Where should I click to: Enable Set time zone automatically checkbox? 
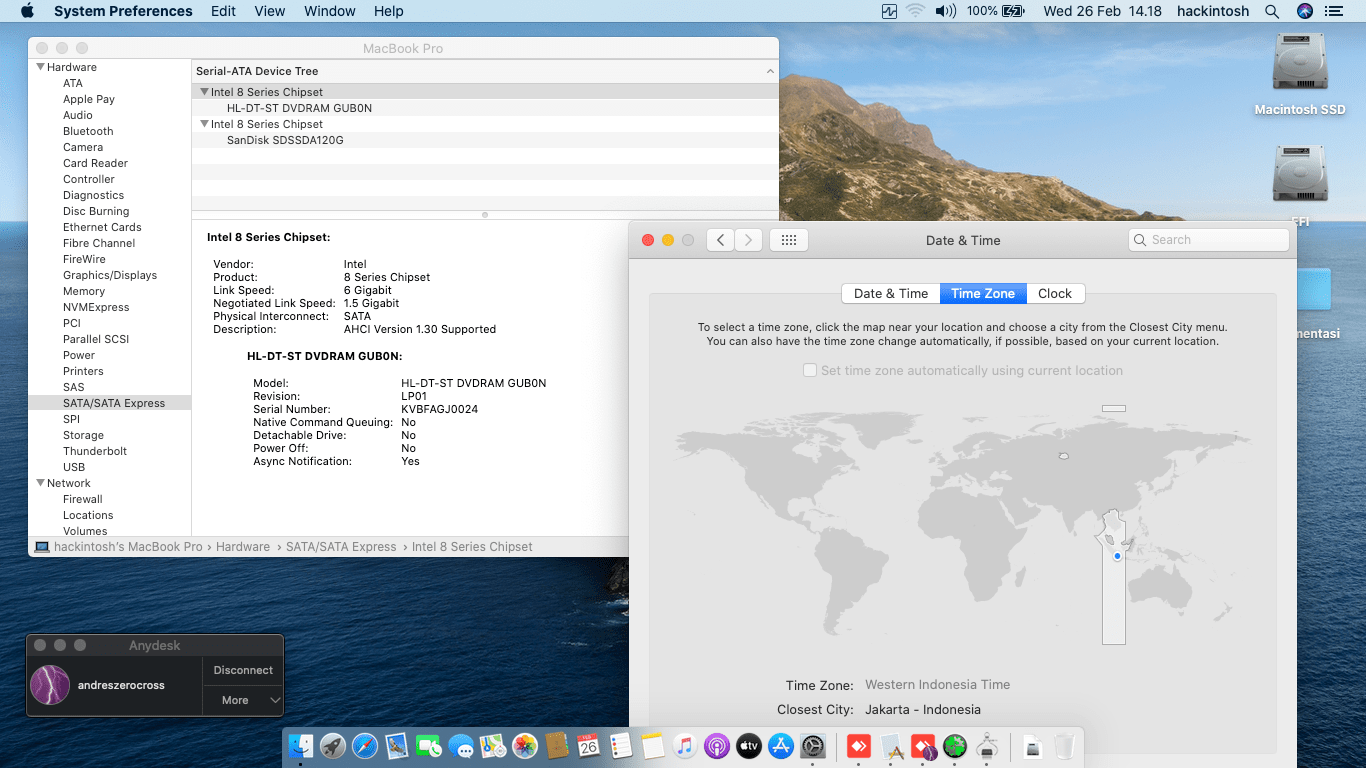tap(810, 370)
